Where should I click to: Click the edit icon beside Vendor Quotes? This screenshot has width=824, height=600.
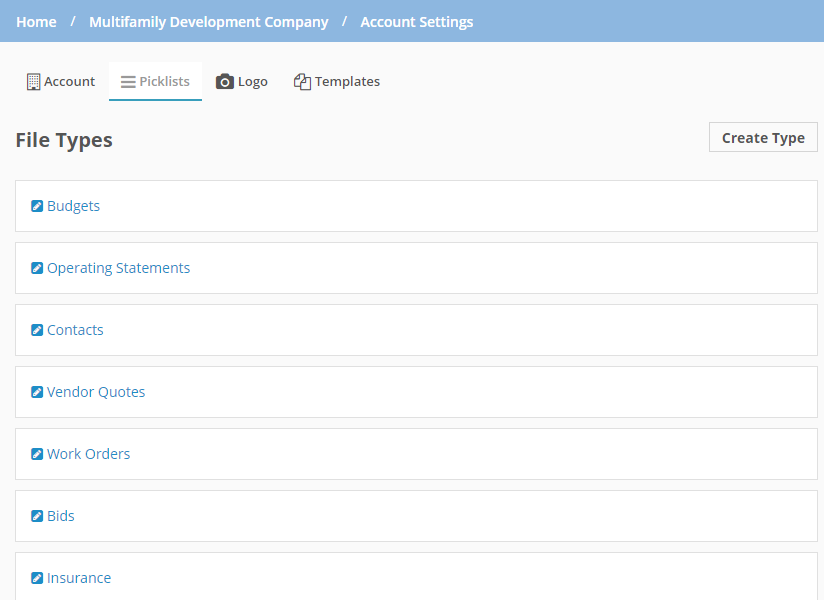click(x=37, y=392)
